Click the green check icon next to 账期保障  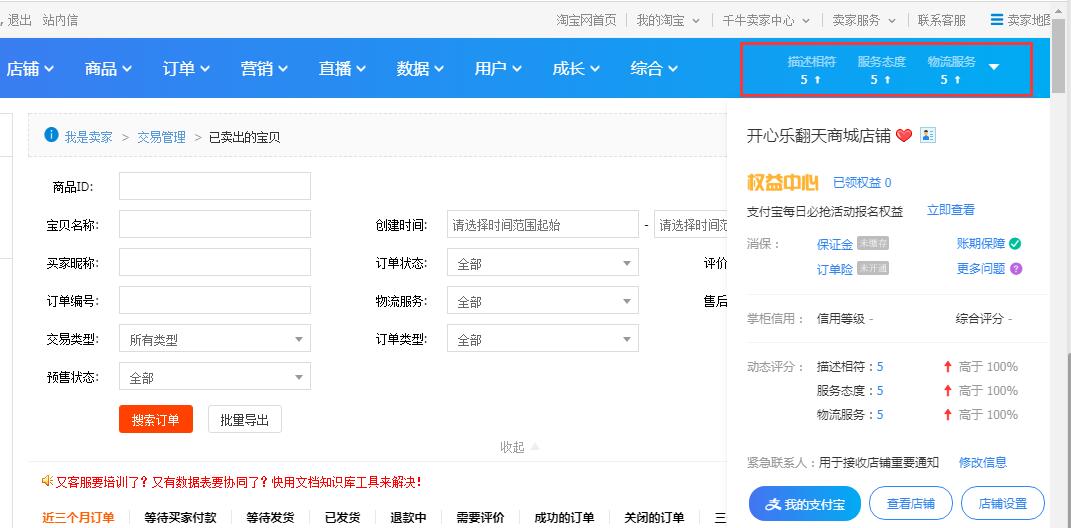1015,243
